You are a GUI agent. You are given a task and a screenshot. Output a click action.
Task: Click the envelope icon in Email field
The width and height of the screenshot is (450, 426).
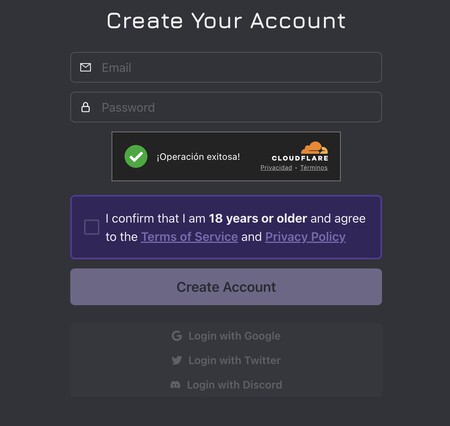[85, 67]
